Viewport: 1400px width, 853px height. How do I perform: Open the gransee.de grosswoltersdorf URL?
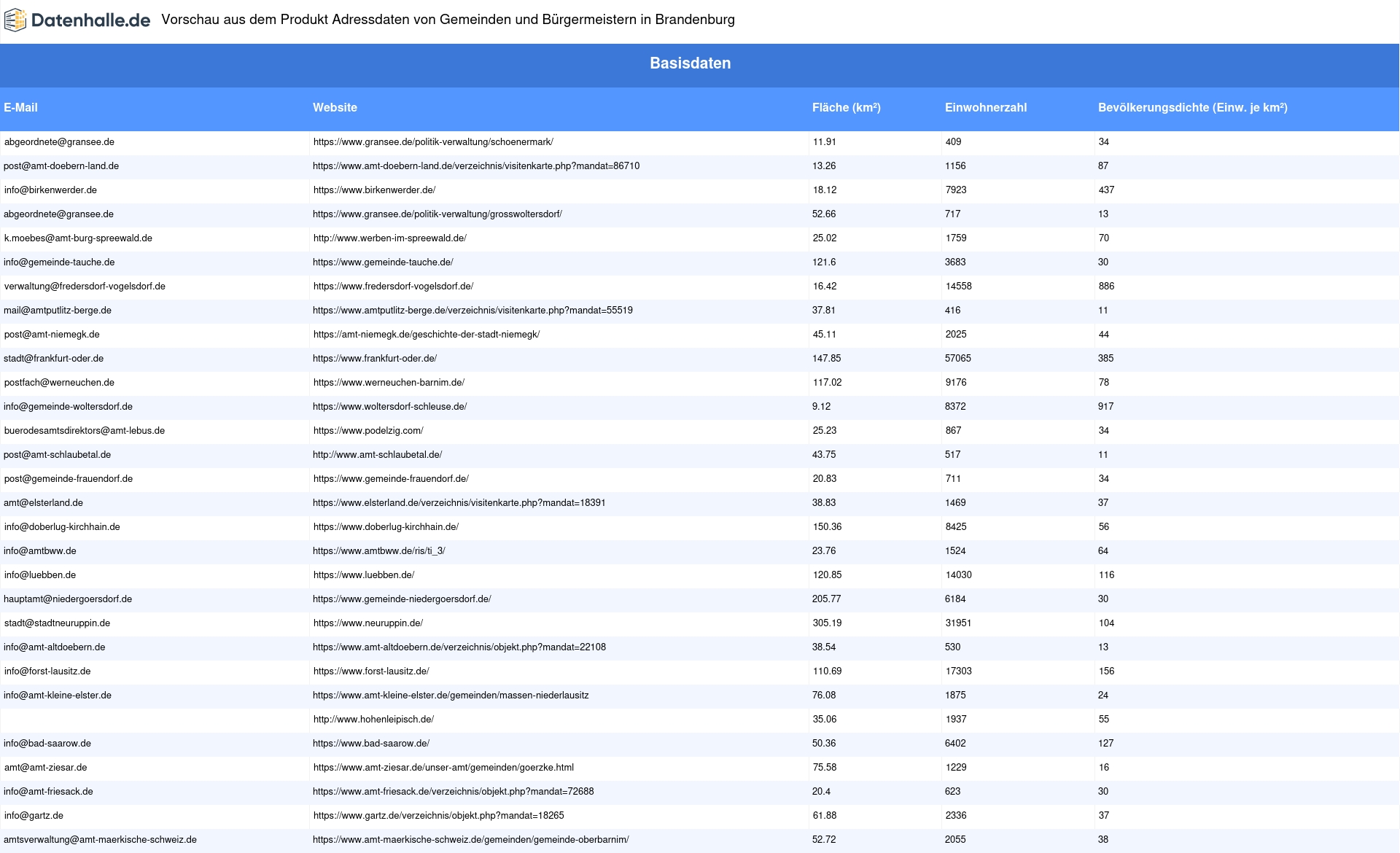pos(437,214)
